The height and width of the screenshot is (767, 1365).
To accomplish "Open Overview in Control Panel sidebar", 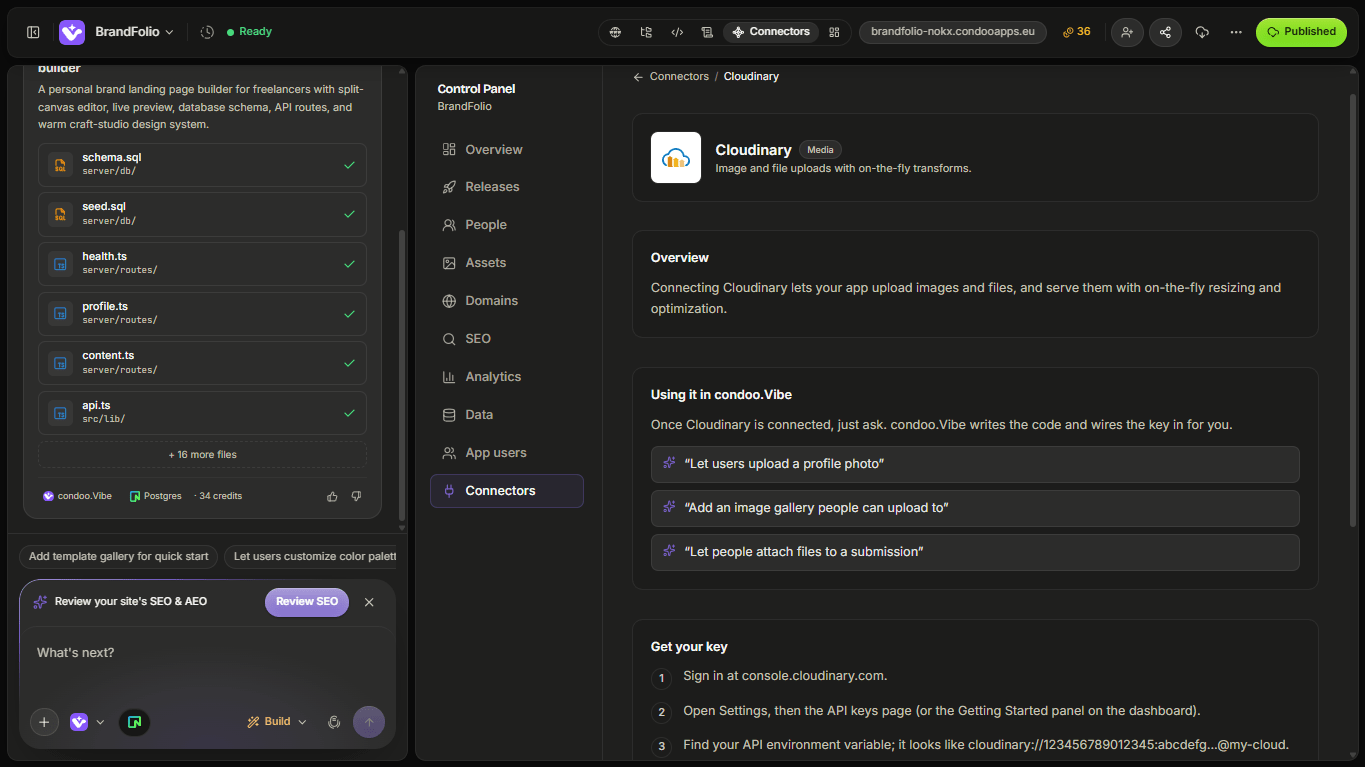I will tap(506, 150).
